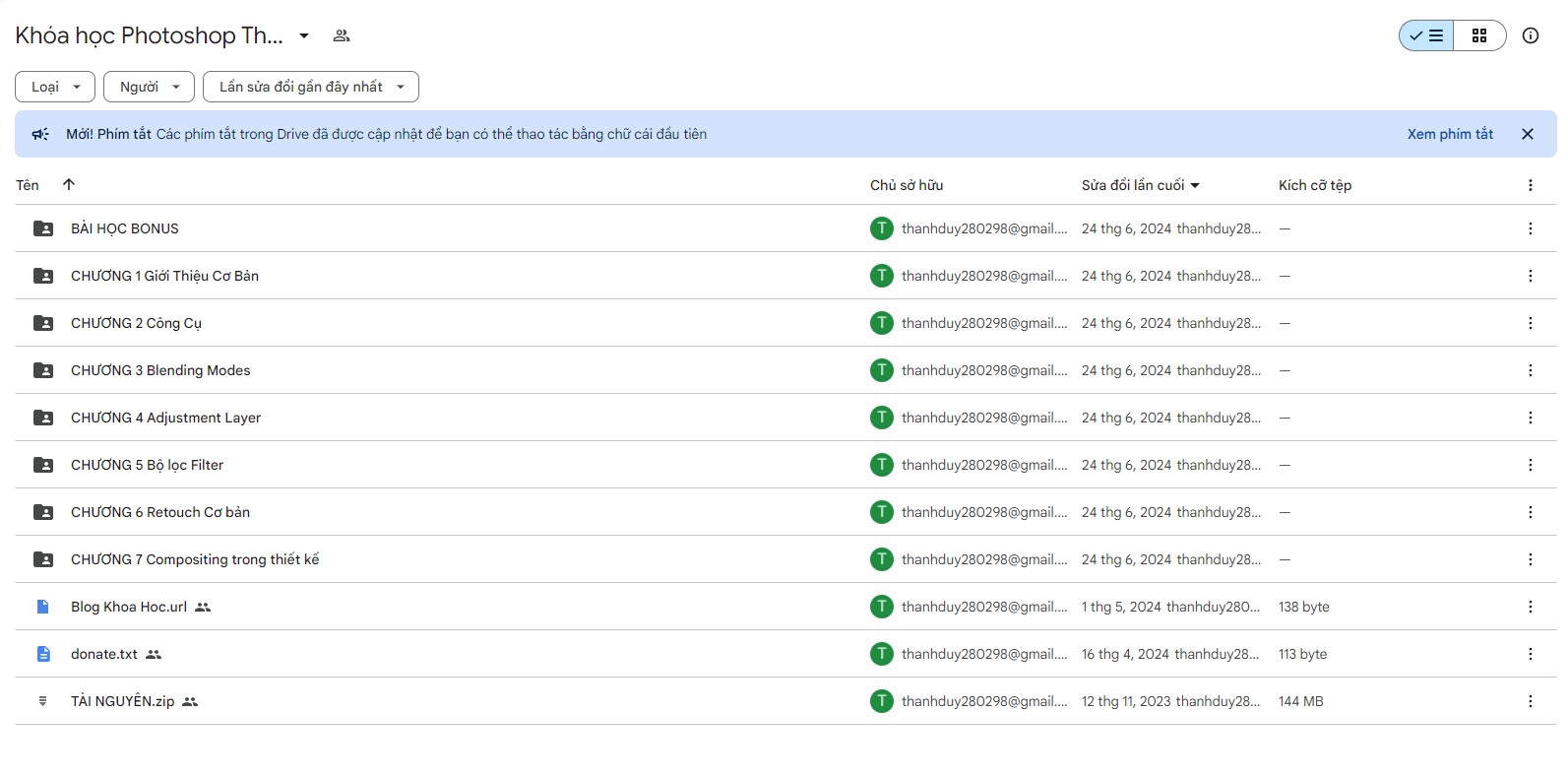Select 'CHƯƠNG 1 Giới Thiệu Cơ Bản' folder
Image resolution: width=1568 pixels, height=776 pixels.
pos(164,276)
